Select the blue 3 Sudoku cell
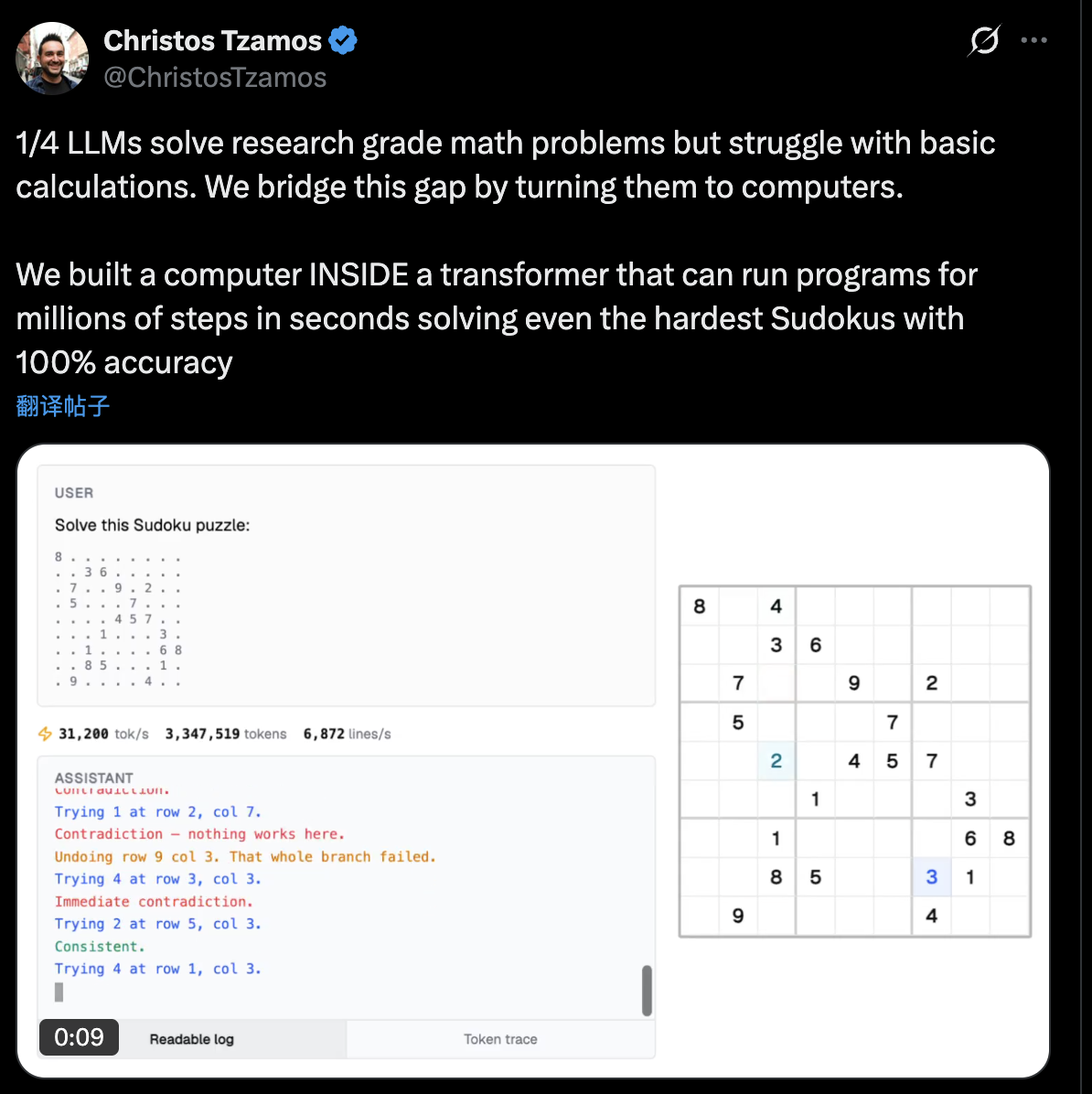The width and height of the screenshot is (1092, 1094). [931, 877]
